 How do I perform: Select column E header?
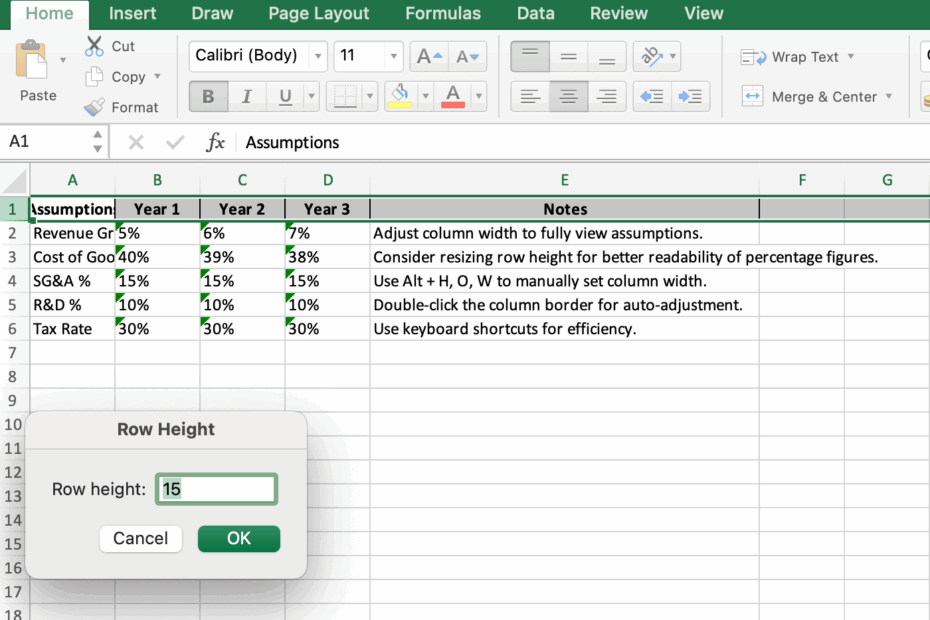tap(565, 180)
